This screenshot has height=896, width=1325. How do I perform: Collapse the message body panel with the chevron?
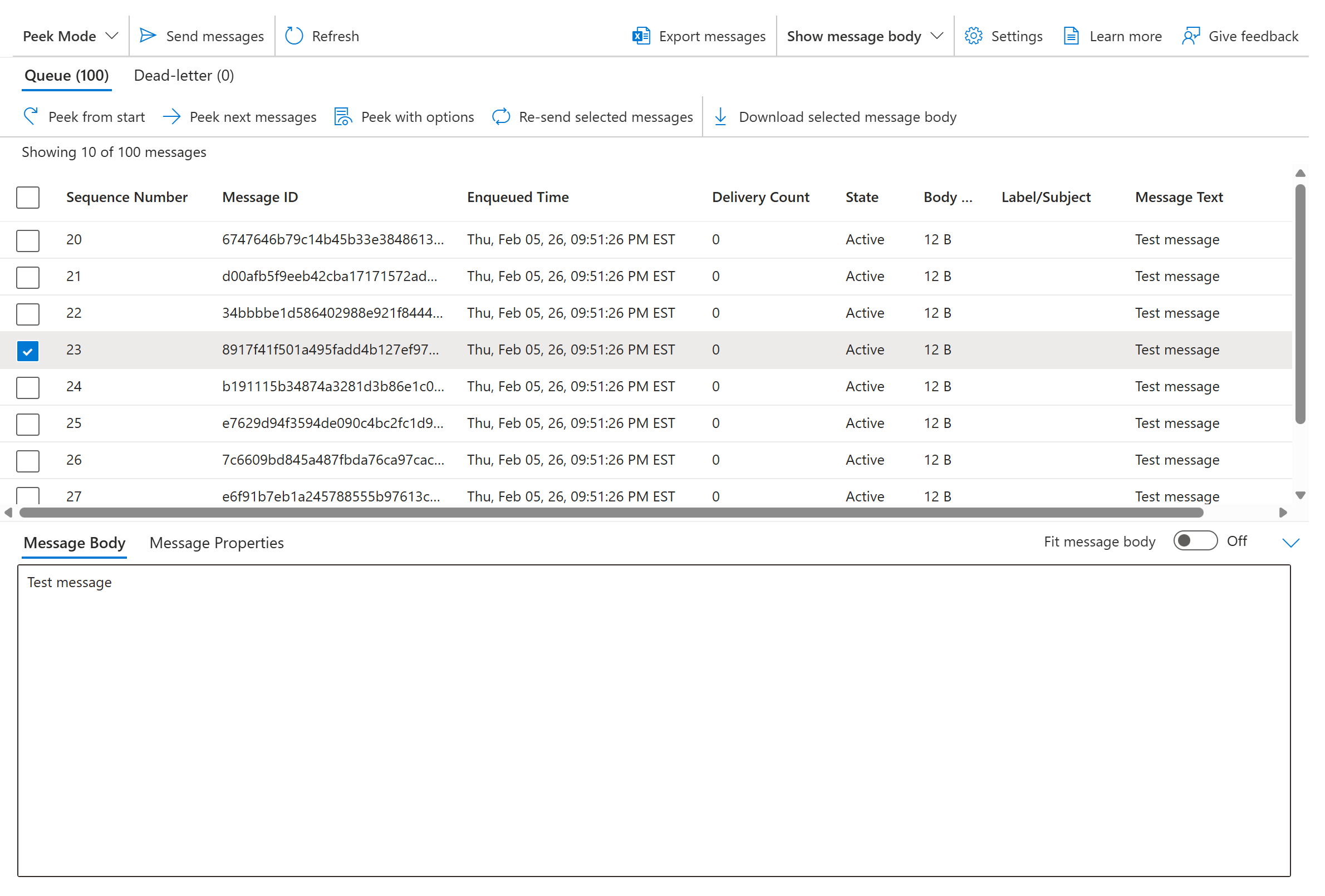pos(1291,543)
